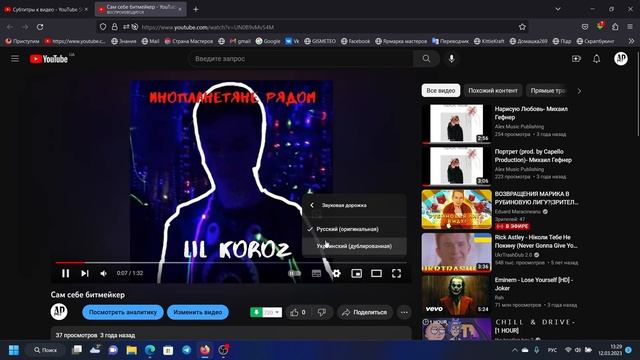
Task: Skip to the next video in the player
Action: click(x=84, y=273)
